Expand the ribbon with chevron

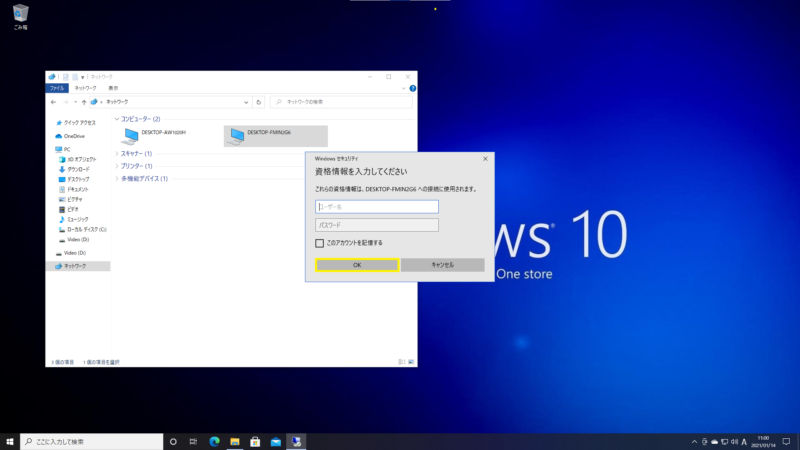[404, 88]
